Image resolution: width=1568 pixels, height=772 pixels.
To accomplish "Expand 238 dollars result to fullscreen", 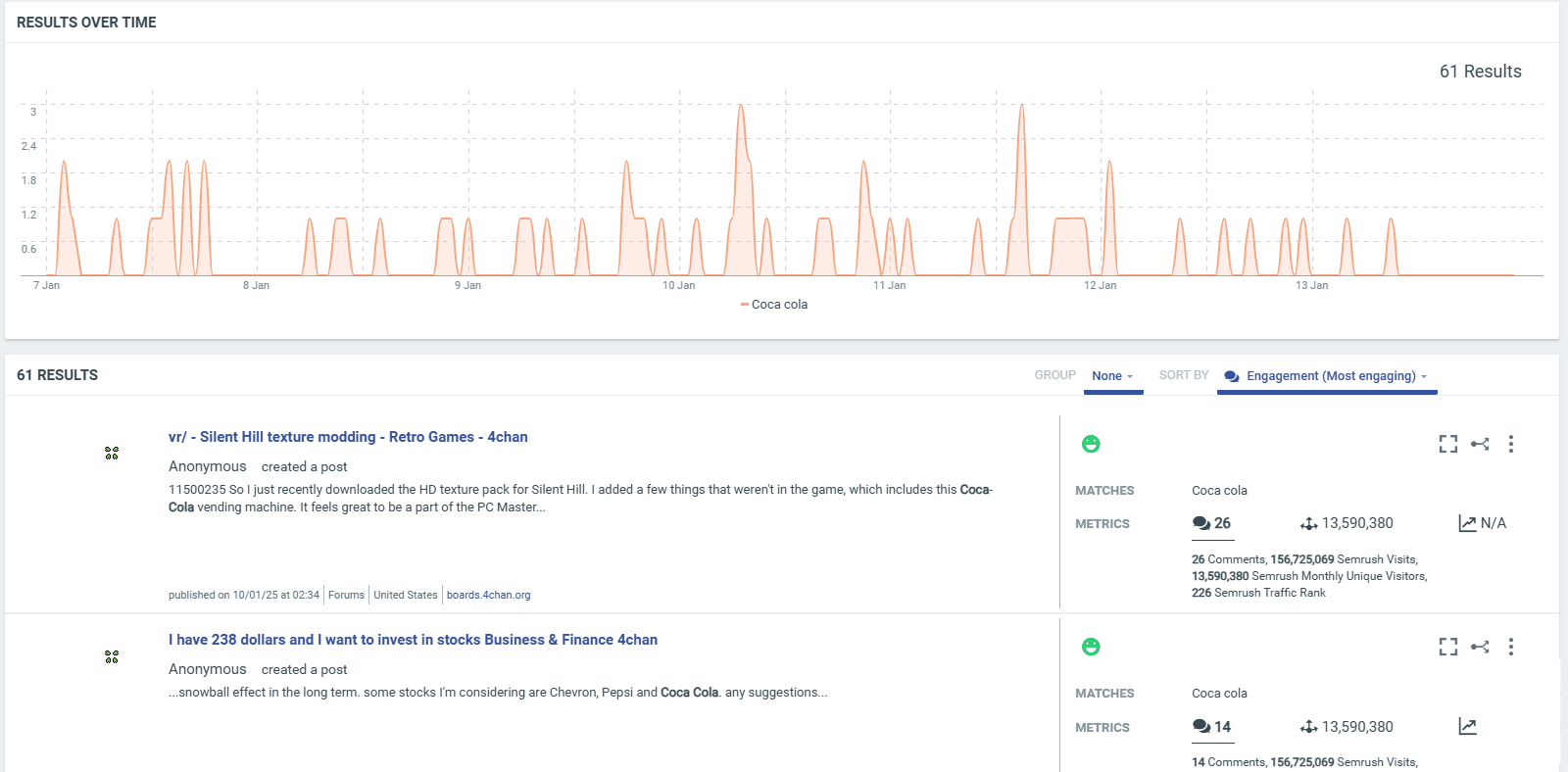I will pyautogui.click(x=1448, y=647).
